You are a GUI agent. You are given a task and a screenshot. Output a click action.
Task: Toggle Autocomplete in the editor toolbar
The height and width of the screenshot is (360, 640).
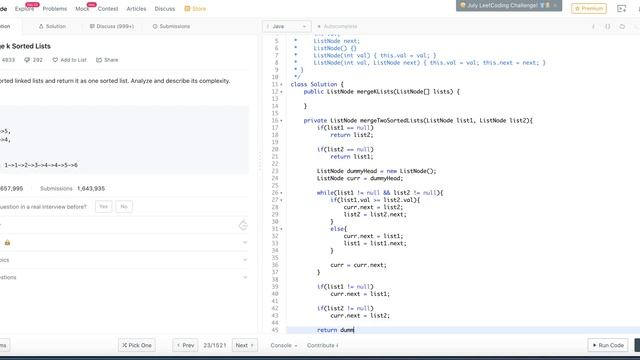(x=337, y=27)
